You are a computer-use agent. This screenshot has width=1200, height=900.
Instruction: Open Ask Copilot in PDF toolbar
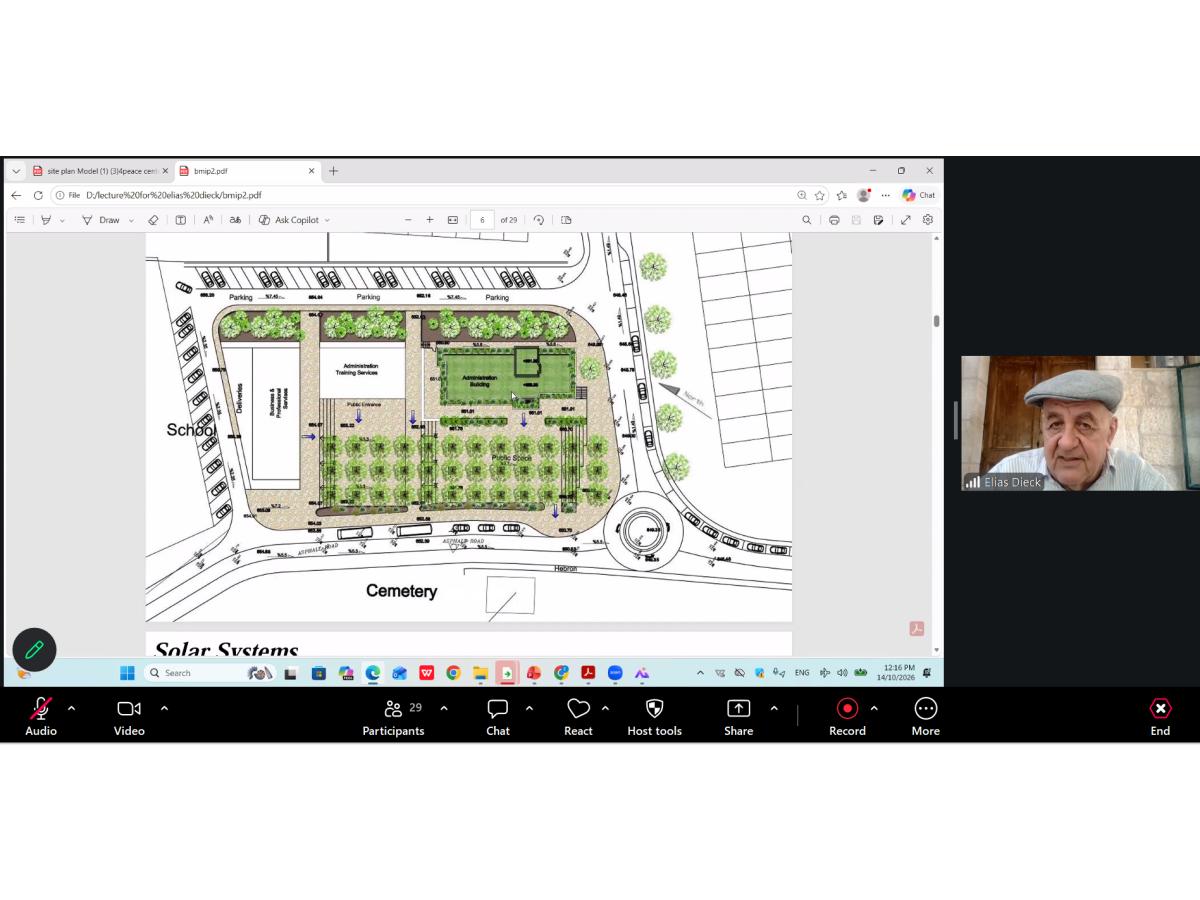click(294, 220)
